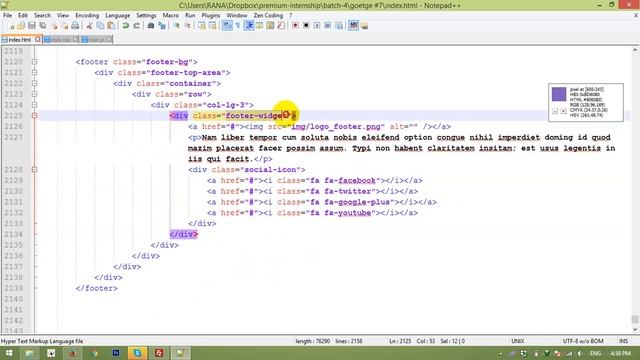This screenshot has width=640, height=360.
Task: Play back the recorded macro icon
Action: (x=317, y=26)
